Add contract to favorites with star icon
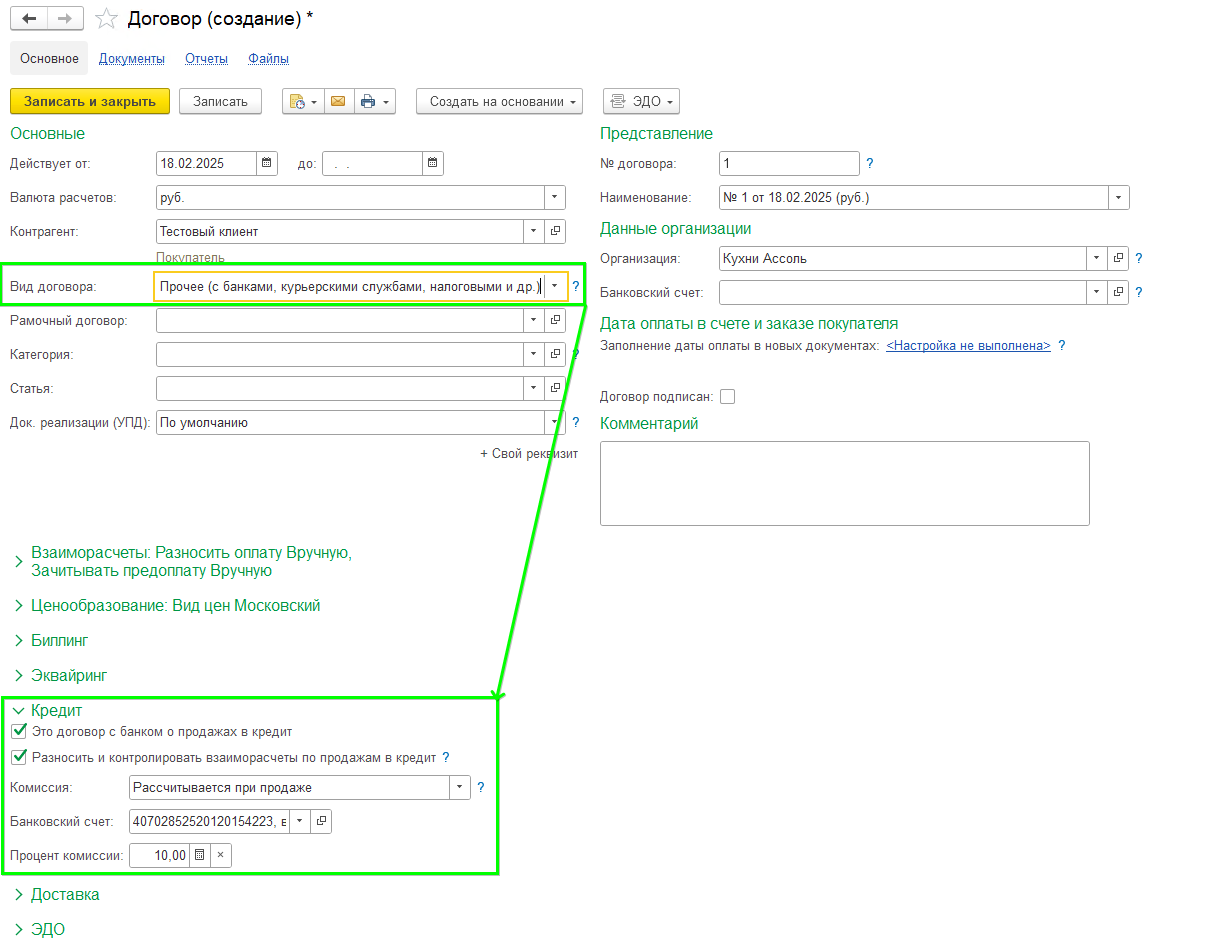This screenshot has width=1230, height=951. pos(106,20)
